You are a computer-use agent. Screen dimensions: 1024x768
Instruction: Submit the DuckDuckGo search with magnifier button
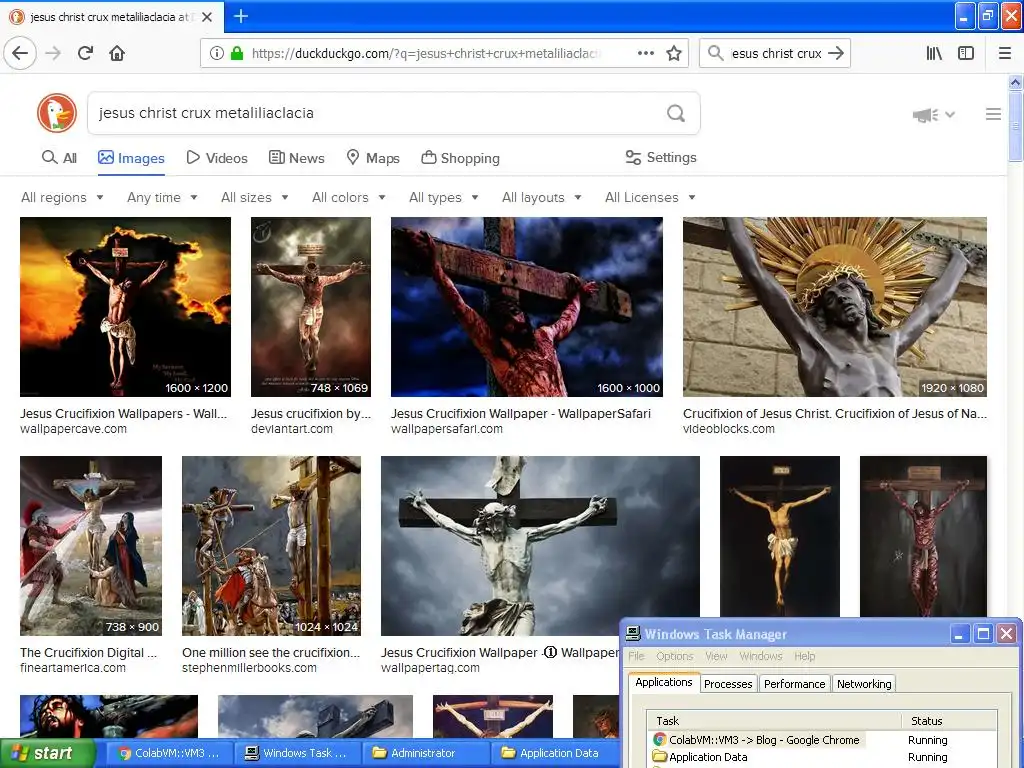[676, 114]
